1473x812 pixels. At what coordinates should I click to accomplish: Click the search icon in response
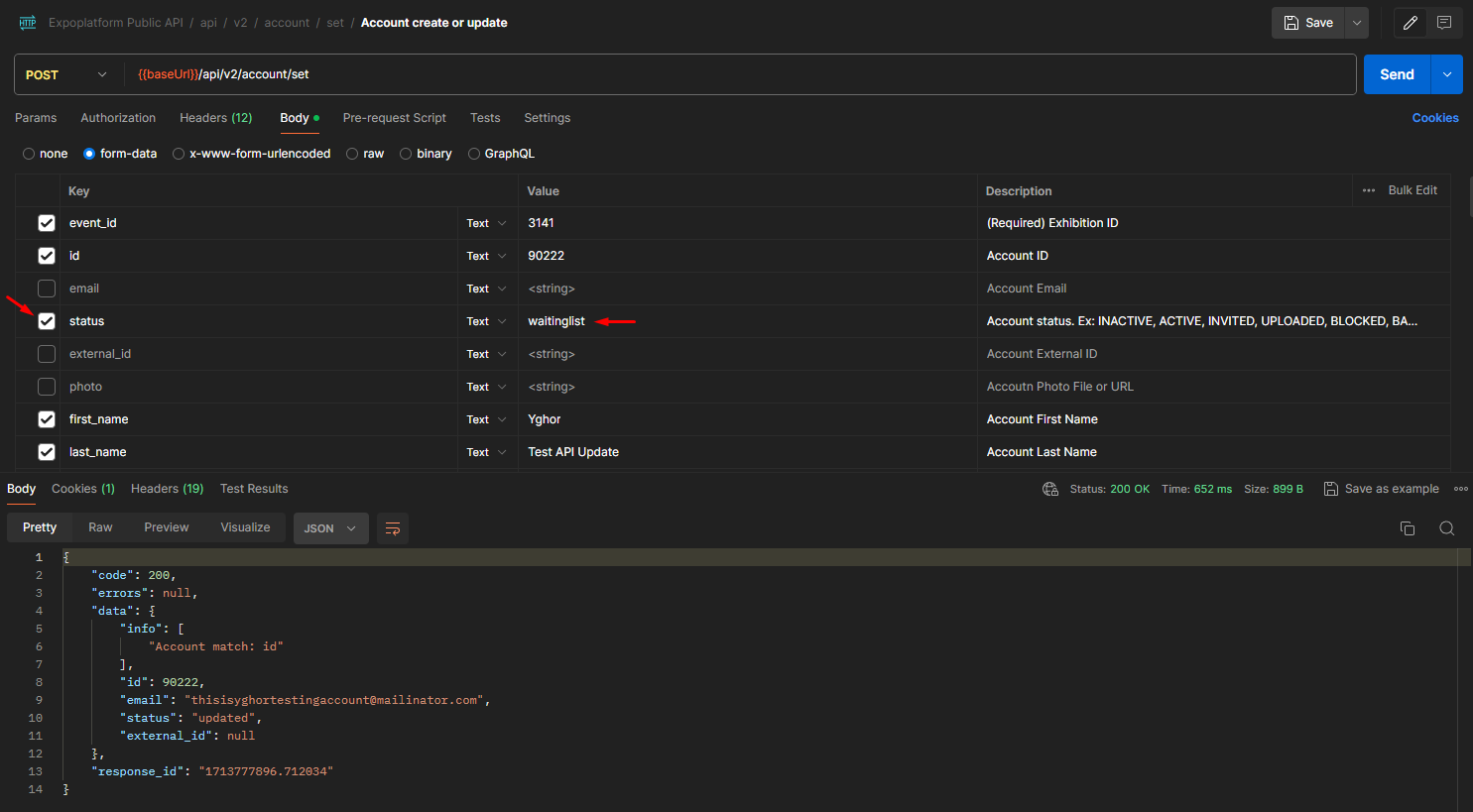click(x=1446, y=528)
